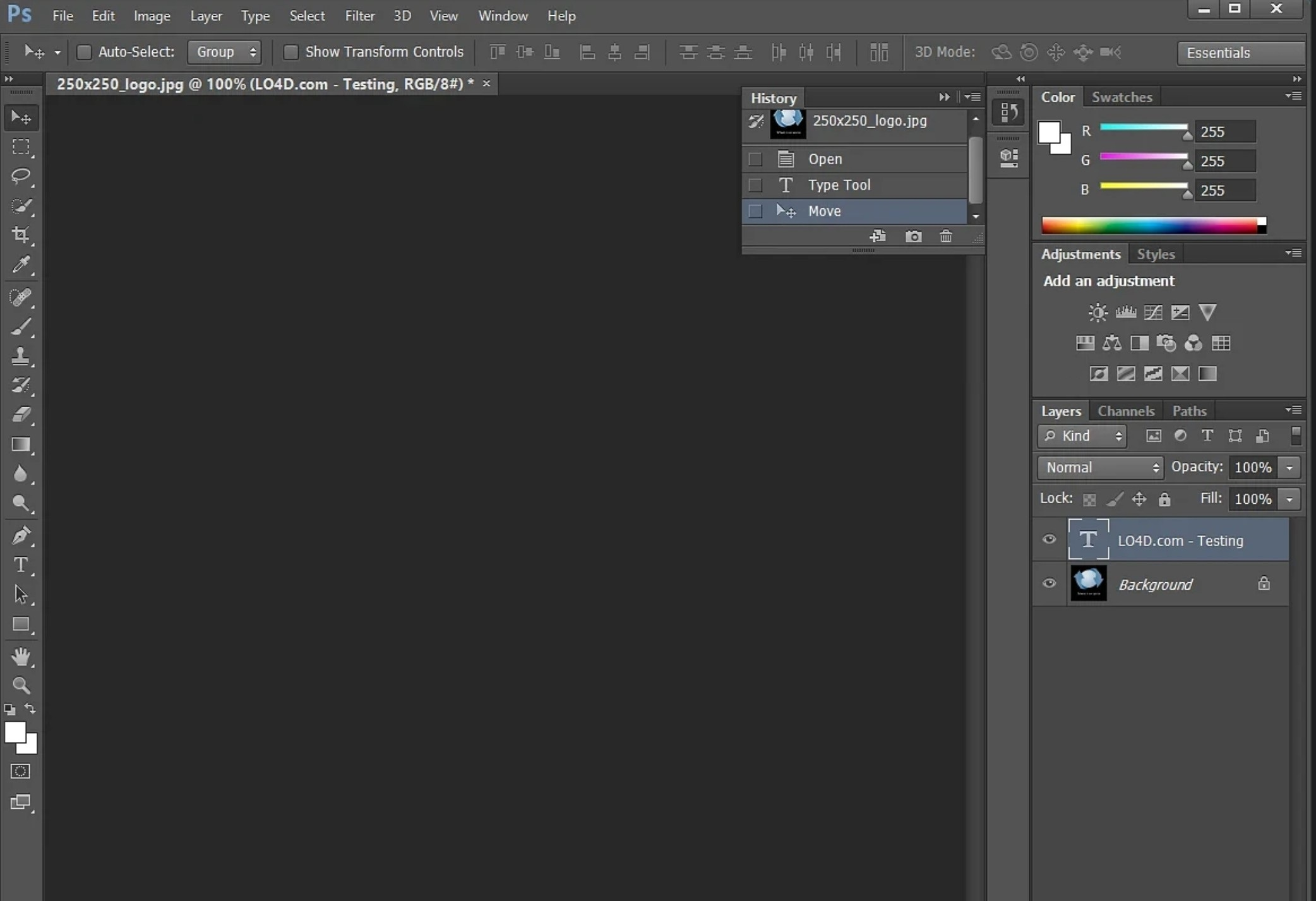The width and height of the screenshot is (1316, 901).
Task: Open the Window menu
Action: click(503, 16)
